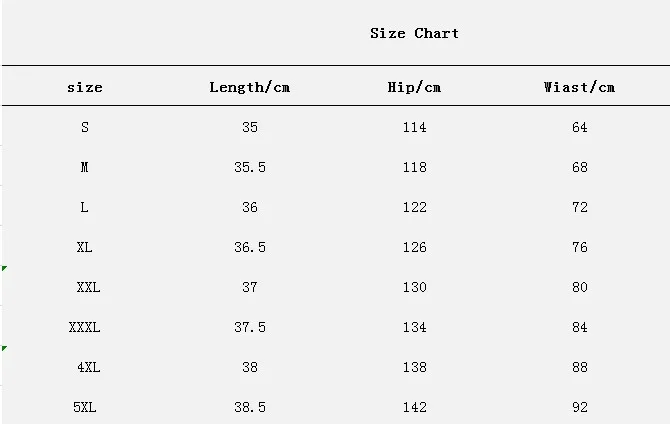
Task: Select waist value 80 cell
Action: (579, 287)
